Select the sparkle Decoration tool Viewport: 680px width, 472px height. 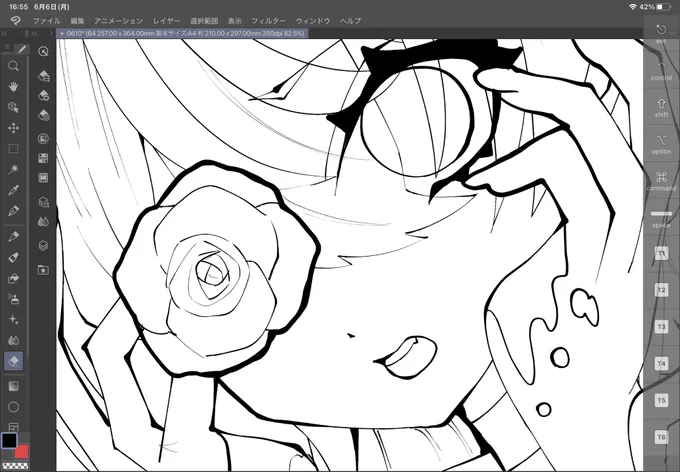[13, 320]
